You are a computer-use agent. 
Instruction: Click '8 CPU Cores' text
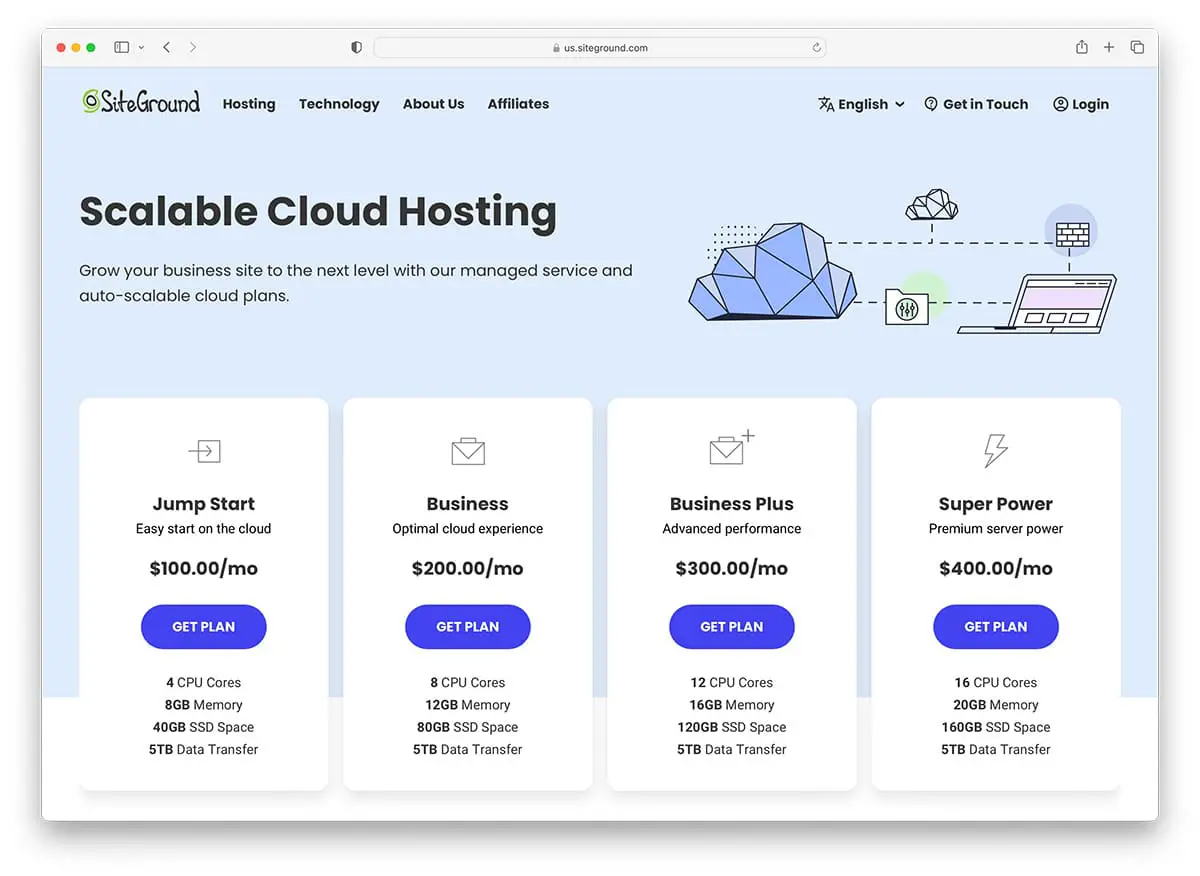[468, 683]
